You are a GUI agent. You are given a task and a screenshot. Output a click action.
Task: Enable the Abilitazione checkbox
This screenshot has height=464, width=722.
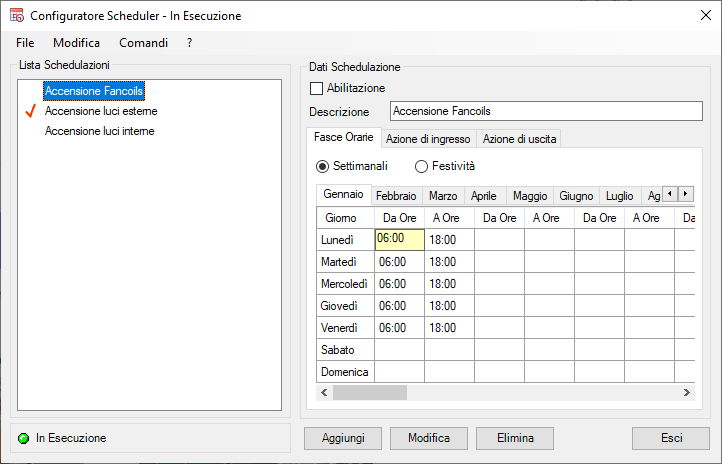(x=317, y=88)
